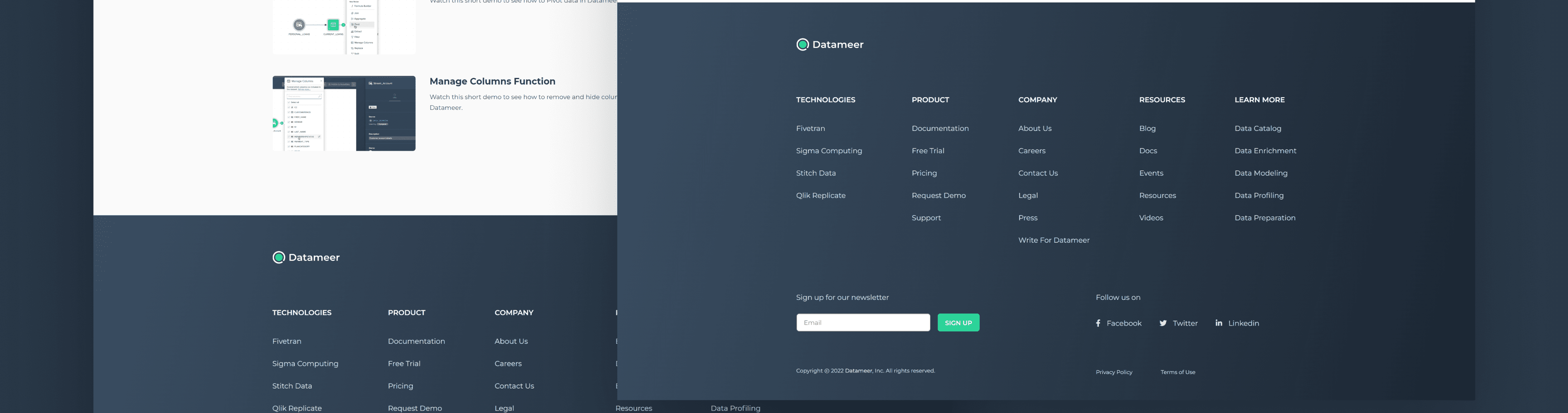Open the Blog link under Resources
This screenshot has width=1568, height=413.
click(x=1147, y=128)
